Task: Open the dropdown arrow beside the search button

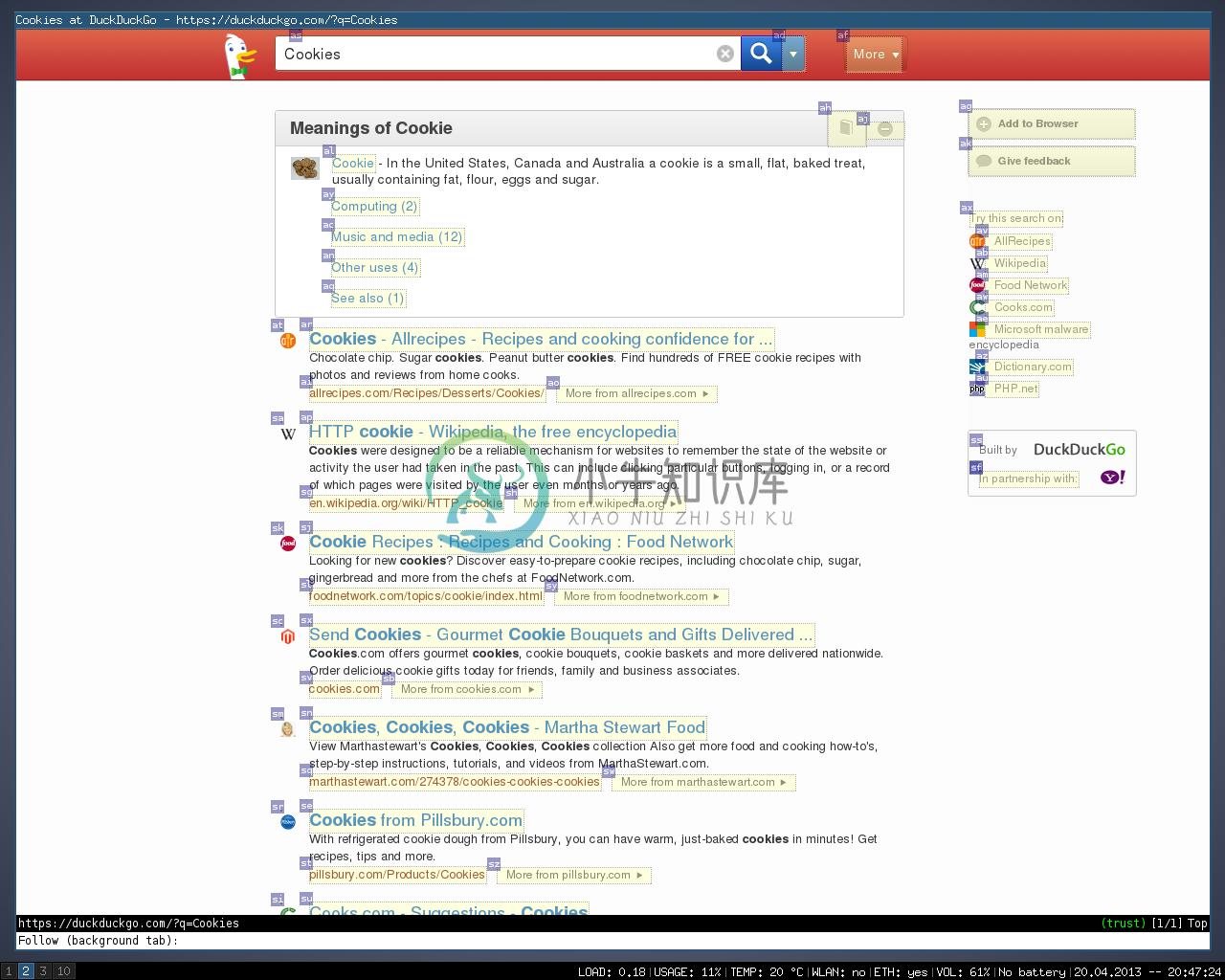Action: (x=793, y=54)
